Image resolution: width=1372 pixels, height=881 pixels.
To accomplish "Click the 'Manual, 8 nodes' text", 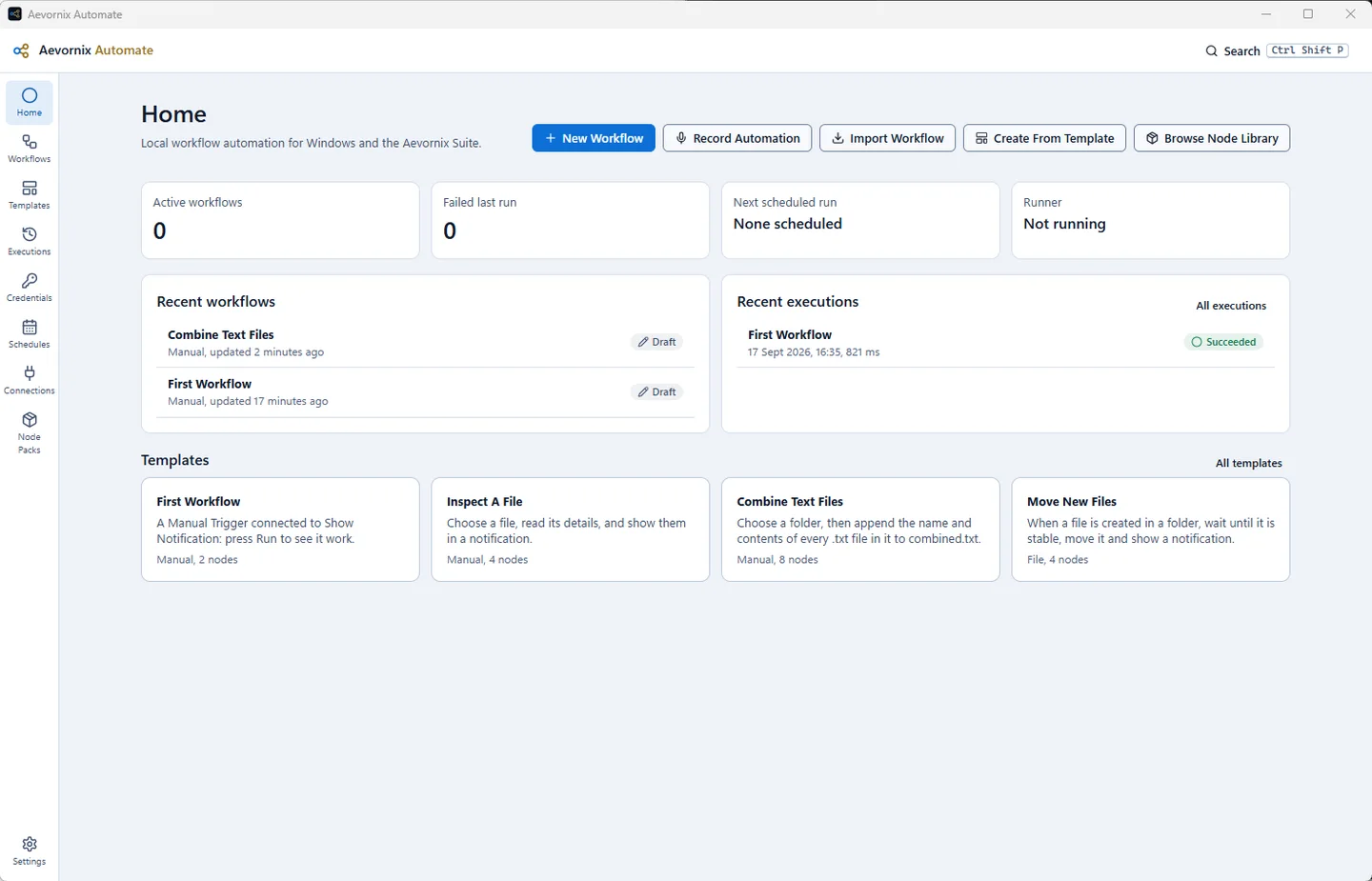I will (777, 560).
